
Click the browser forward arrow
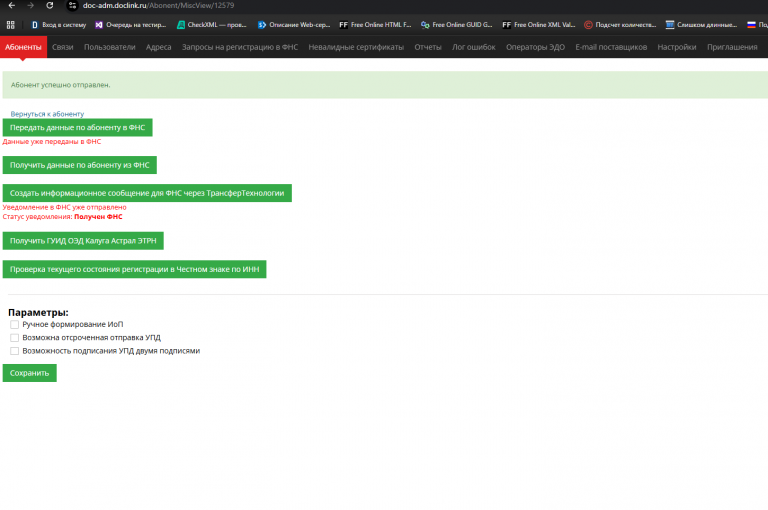(30, 5)
